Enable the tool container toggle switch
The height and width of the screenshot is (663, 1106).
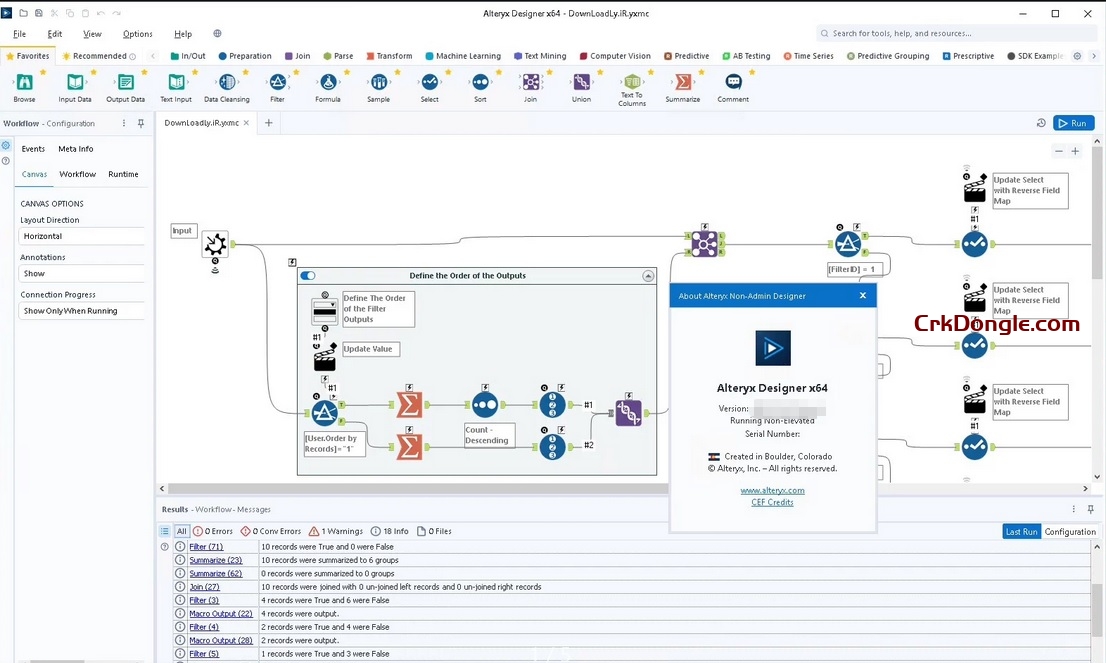coord(307,275)
